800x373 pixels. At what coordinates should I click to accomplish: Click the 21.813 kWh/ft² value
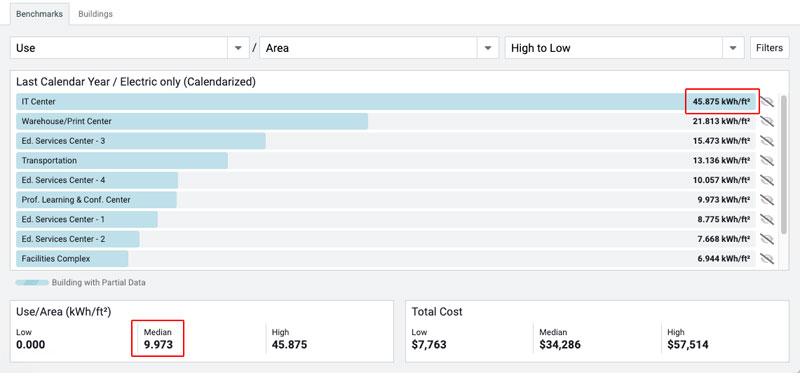721,121
